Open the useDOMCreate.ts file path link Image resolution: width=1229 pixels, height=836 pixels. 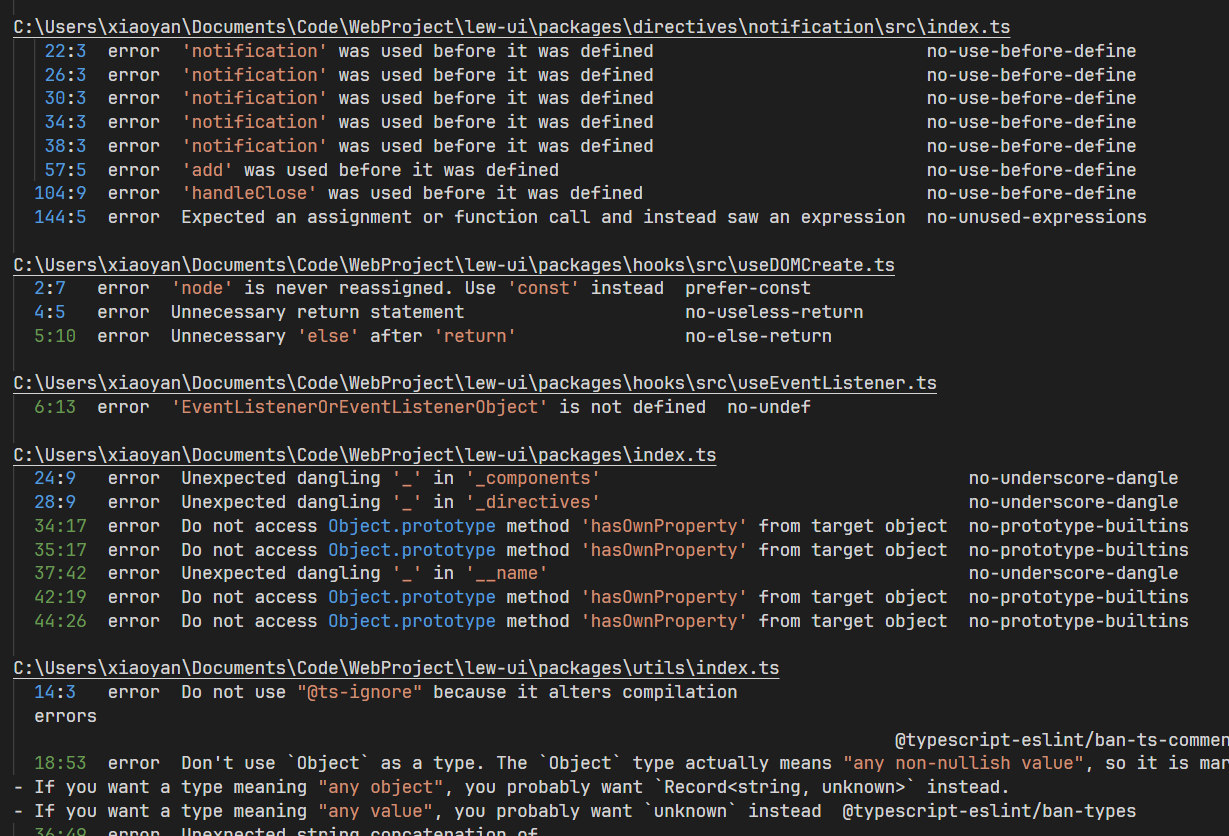pyautogui.click(x=454, y=265)
